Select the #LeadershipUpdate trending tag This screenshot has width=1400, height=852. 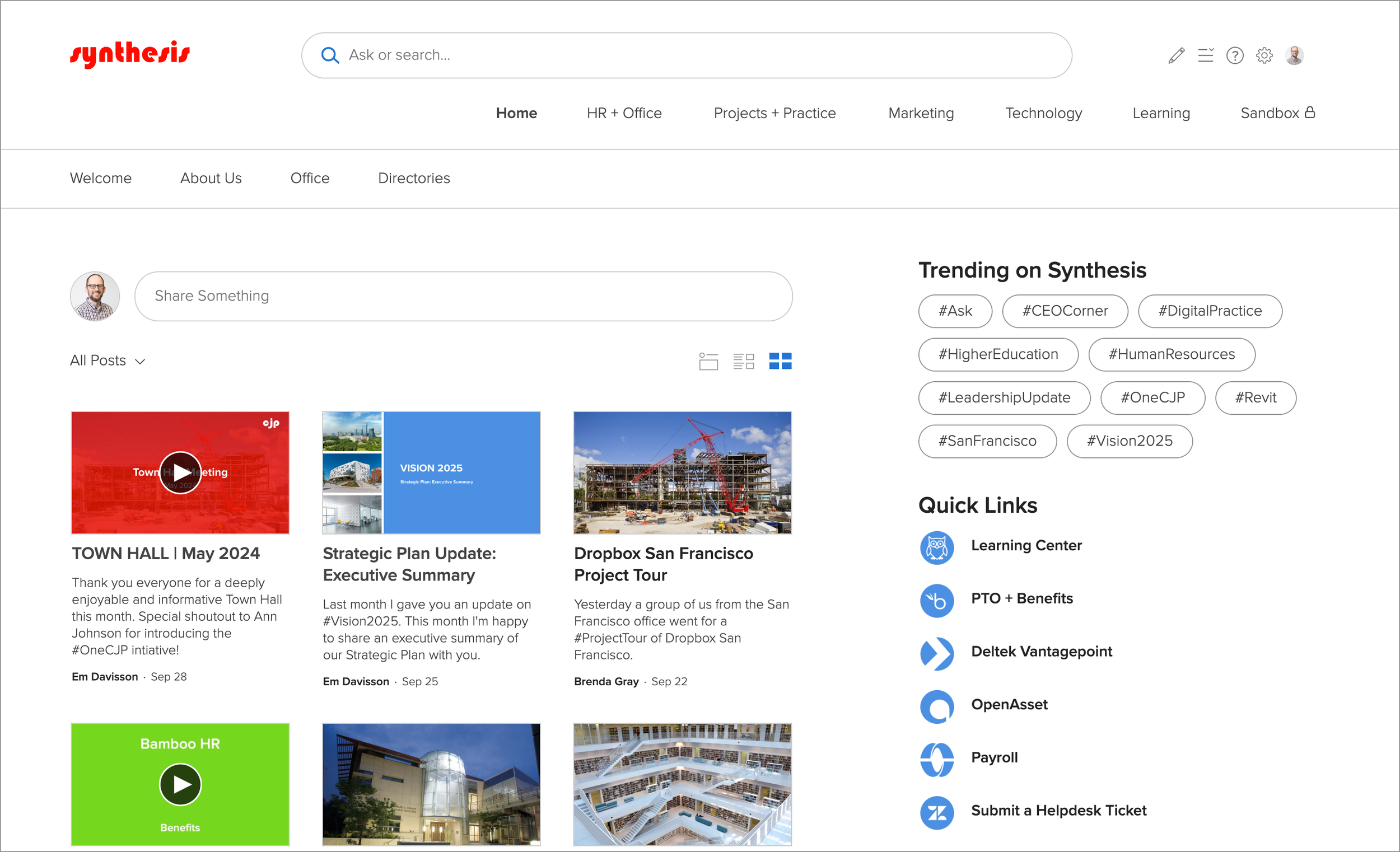pyautogui.click(x=1004, y=397)
